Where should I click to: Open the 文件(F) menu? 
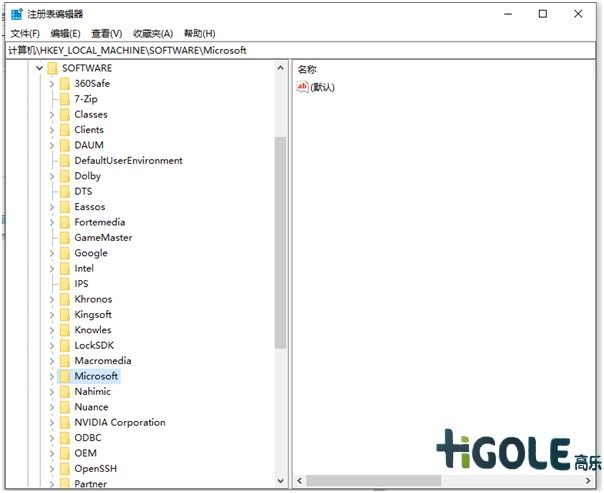[25, 33]
